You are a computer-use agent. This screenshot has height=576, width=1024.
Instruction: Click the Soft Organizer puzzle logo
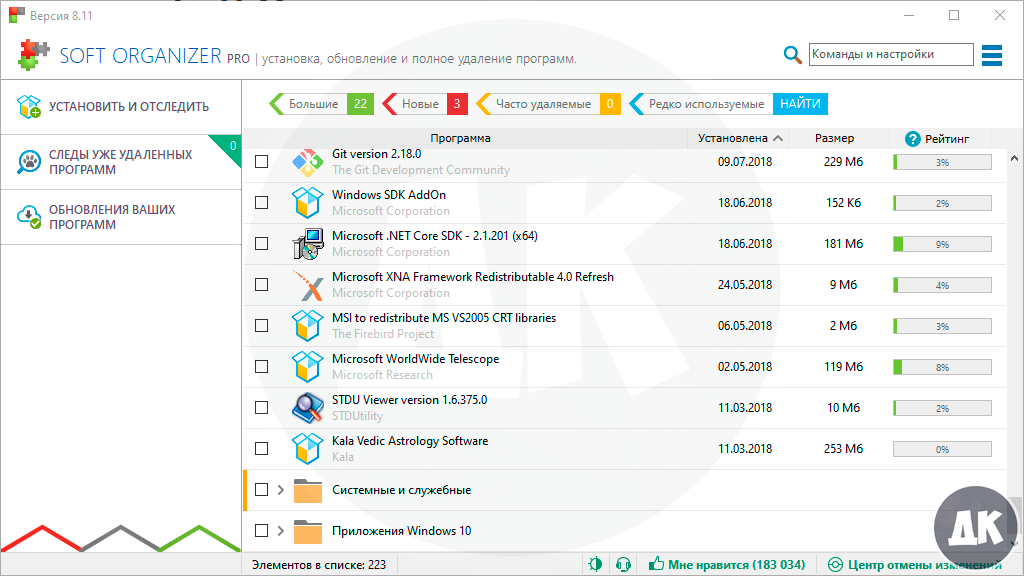[x=33, y=55]
